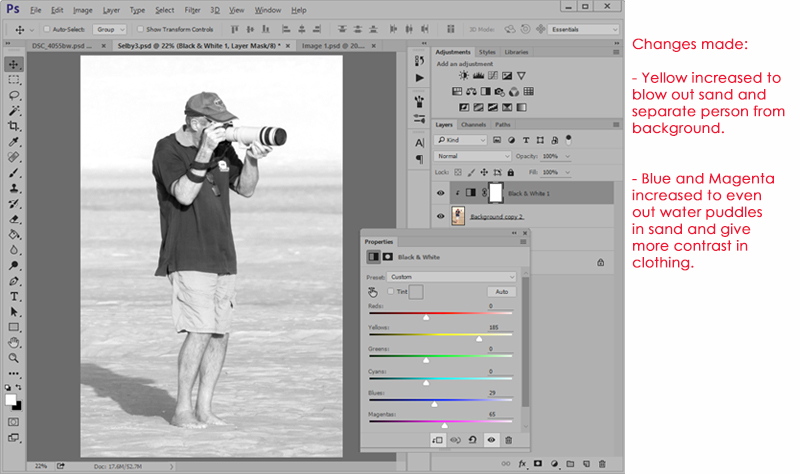Viewport: 800px width, 474px height.
Task: Enable the Tint checkbox
Action: point(388,291)
